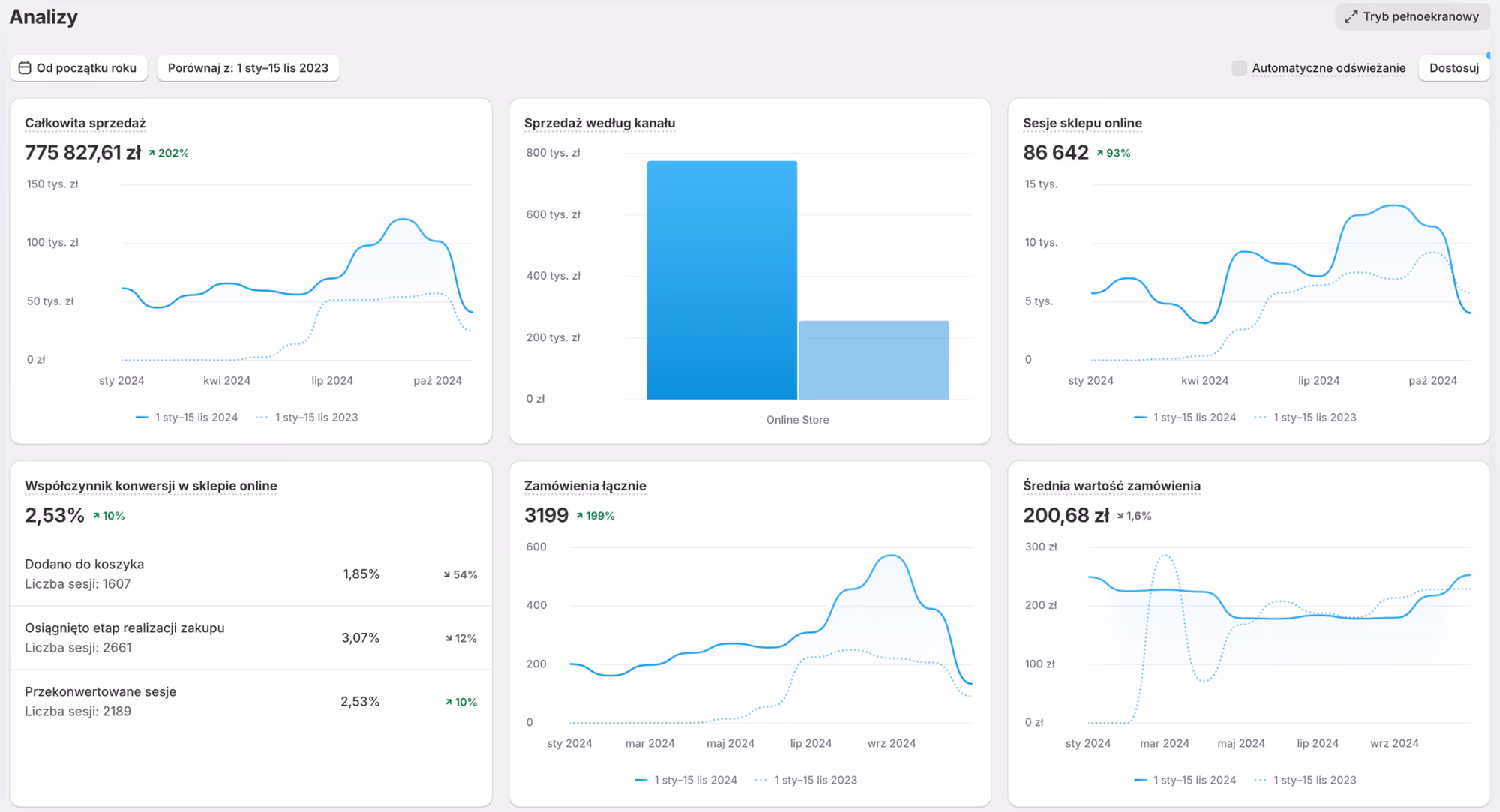Click 2024 legend entry in Sesje sklepu online
1500x812 pixels.
(1185, 418)
